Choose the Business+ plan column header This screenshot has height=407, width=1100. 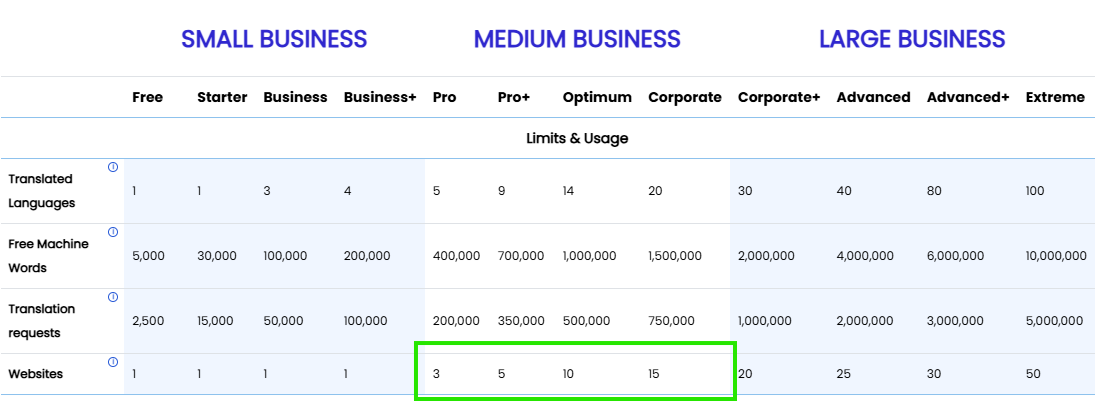[x=380, y=98]
